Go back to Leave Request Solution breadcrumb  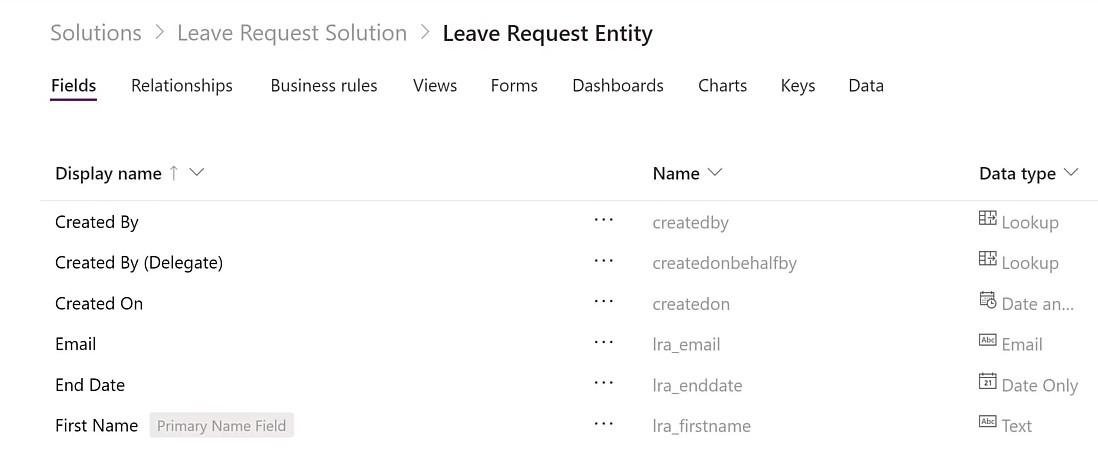coord(292,33)
